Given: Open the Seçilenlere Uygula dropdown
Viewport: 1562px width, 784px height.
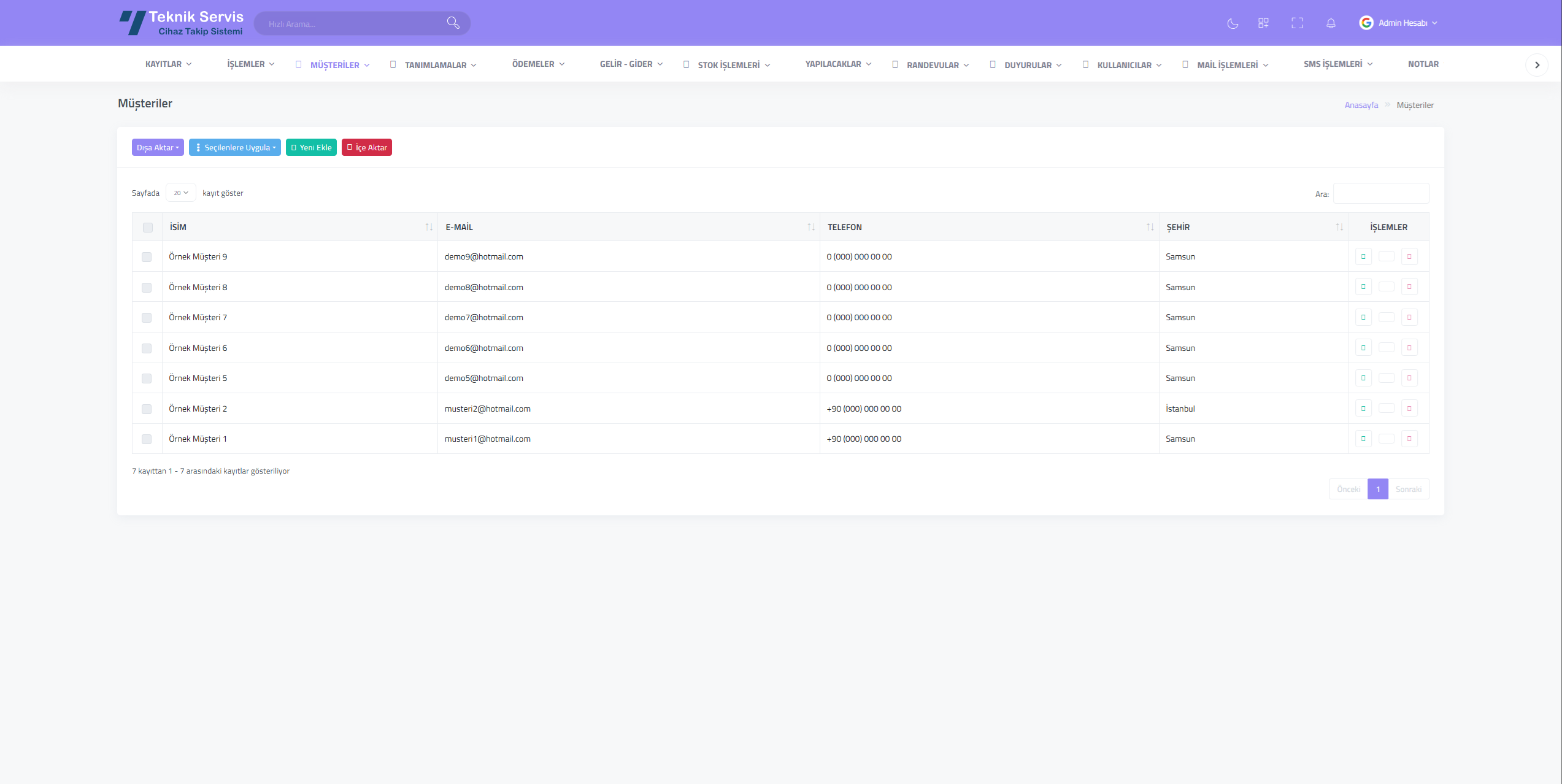Looking at the screenshot, I should [x=235, y=148].
